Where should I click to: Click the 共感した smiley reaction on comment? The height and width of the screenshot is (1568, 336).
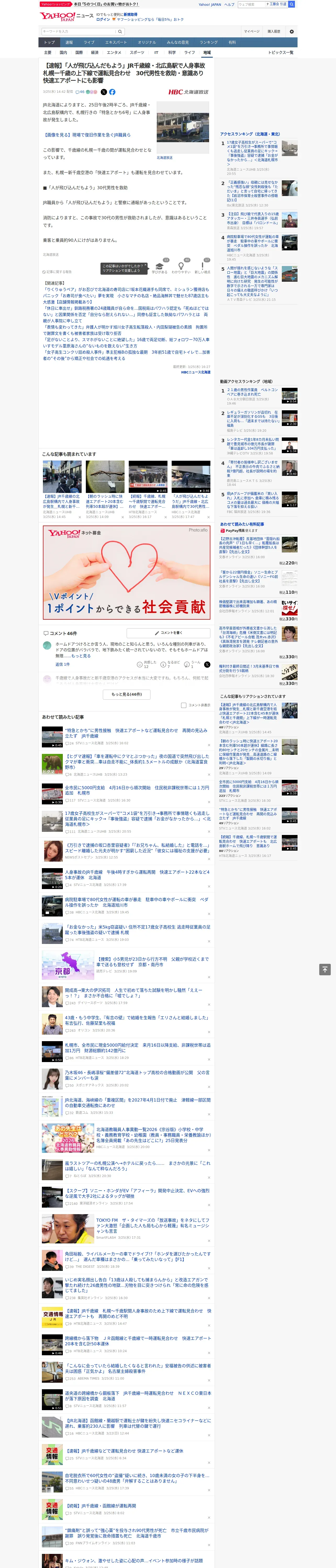[147, 664]
